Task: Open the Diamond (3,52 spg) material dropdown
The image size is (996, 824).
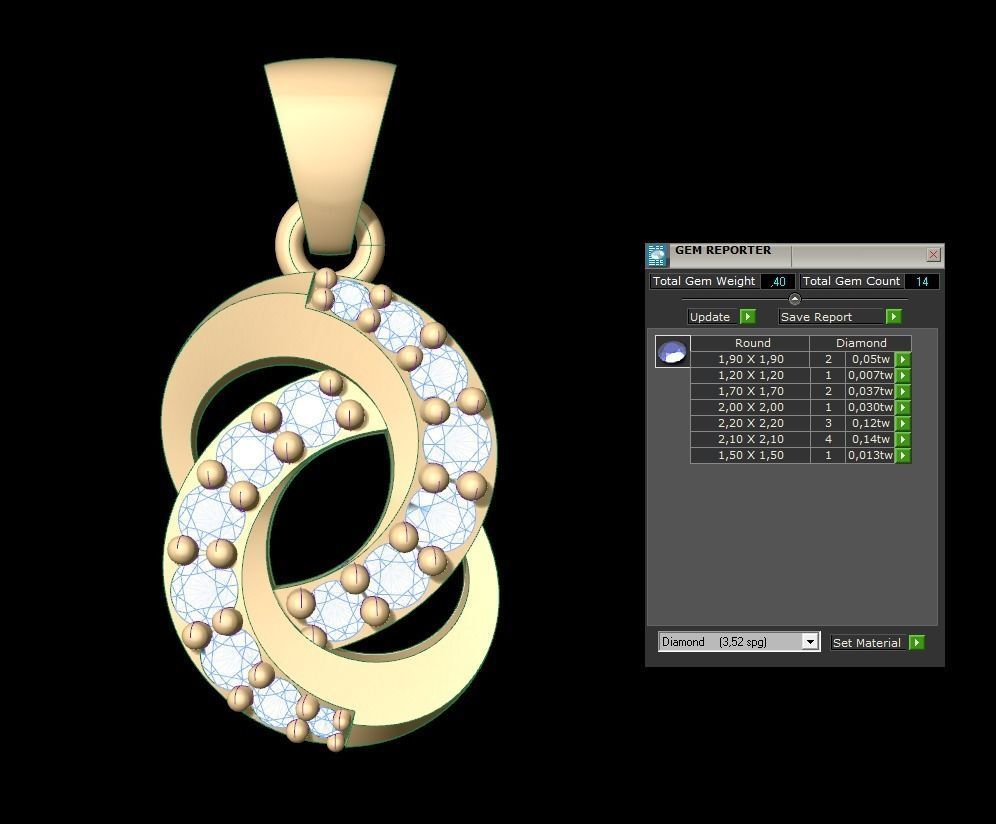Action: [x=809, y=642]
